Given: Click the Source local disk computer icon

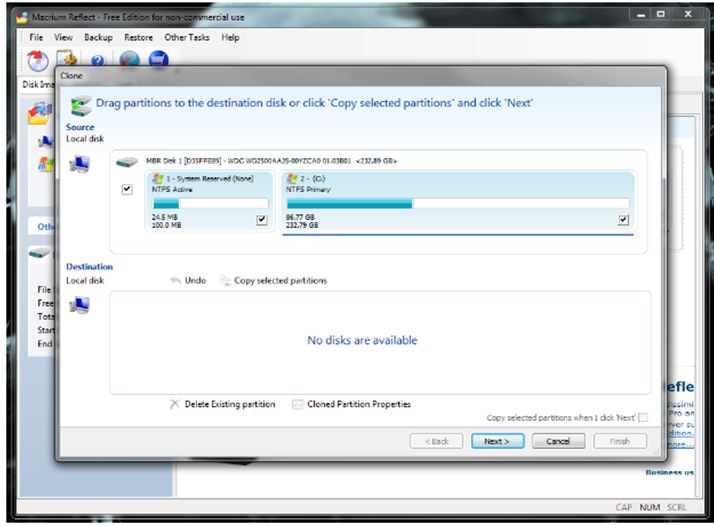Looking at the screenshot, I should point(80,164).
